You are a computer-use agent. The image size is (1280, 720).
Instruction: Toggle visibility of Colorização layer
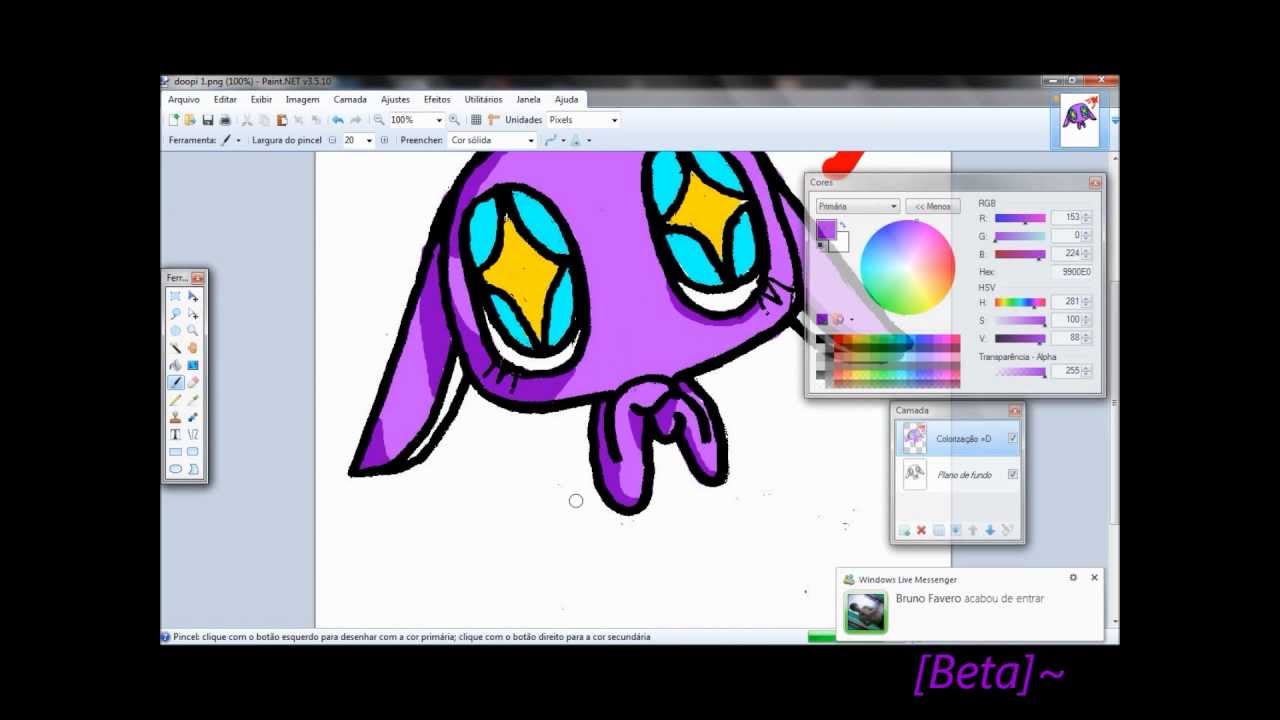click(1013, 438)
